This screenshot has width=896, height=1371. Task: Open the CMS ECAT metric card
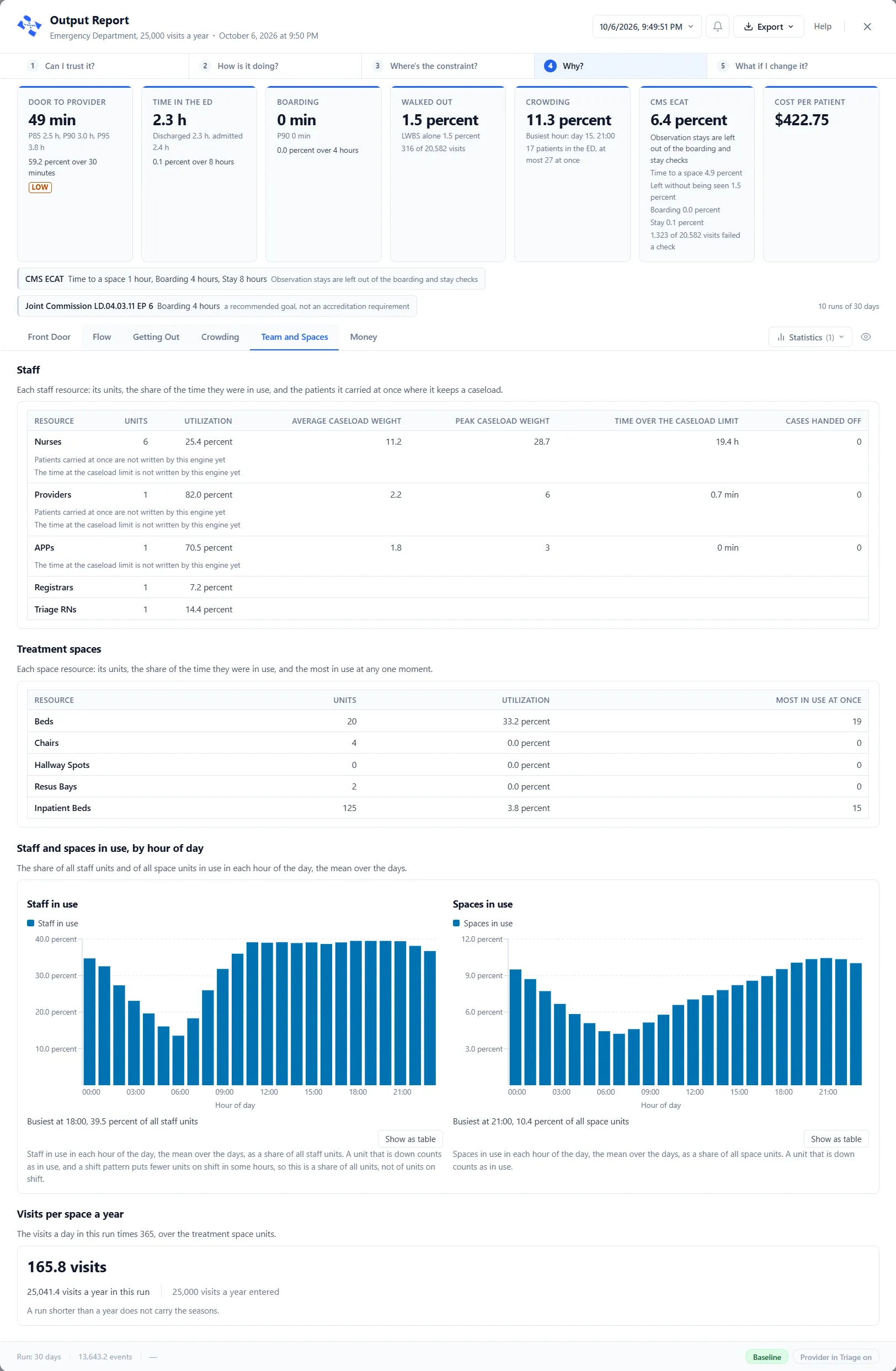tap(697, 174)
